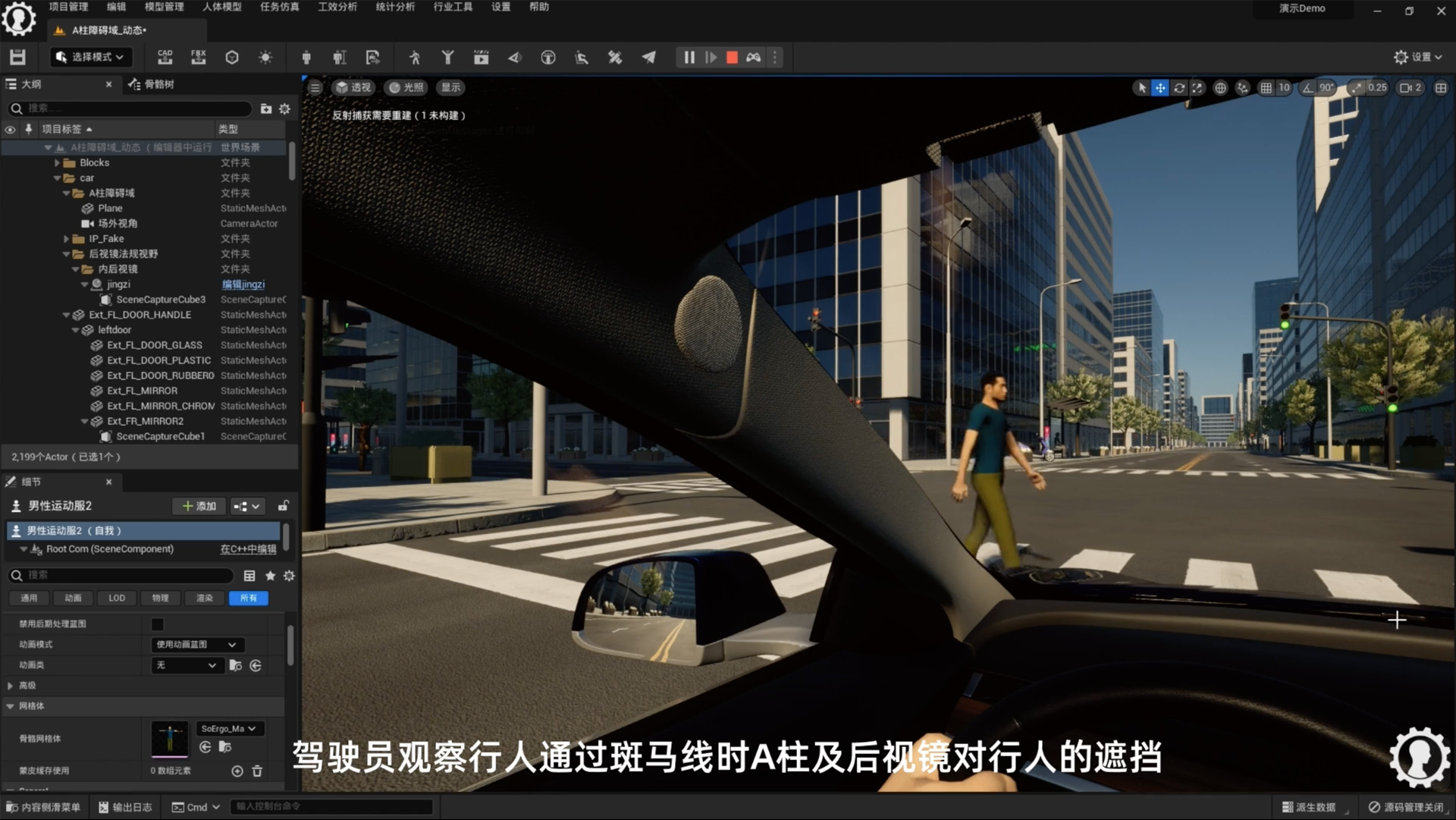Image resolution: width=1456 pixels, height=820 pixels.
Task: Click the outliner search field
Action: tap(129, 108)
